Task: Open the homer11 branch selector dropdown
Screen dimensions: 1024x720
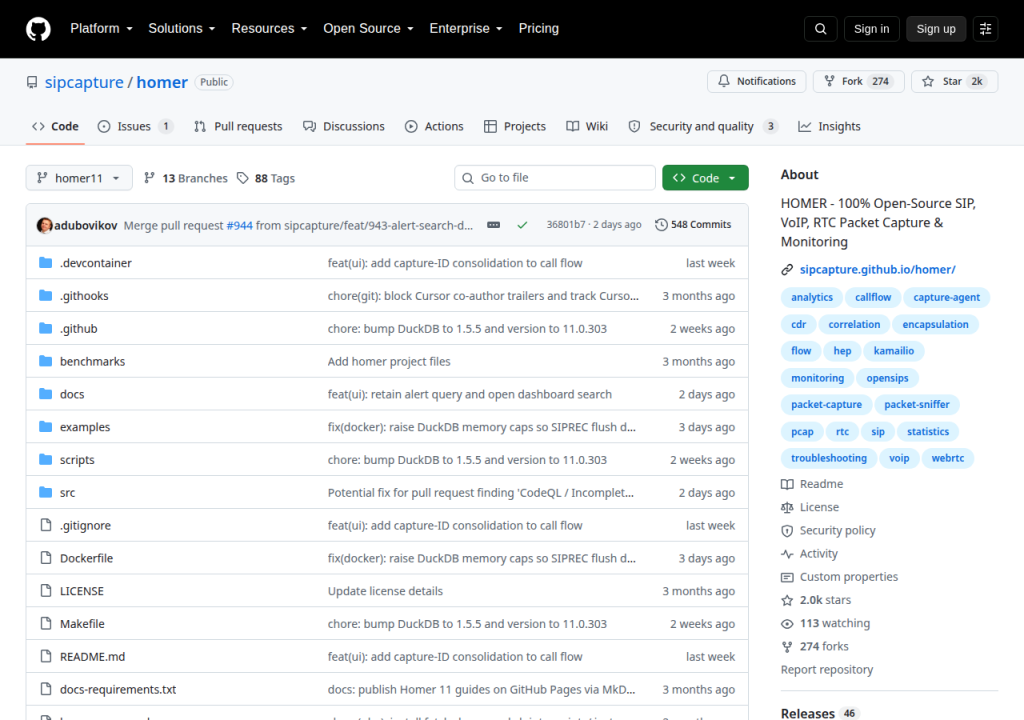Action: (79, 178)
